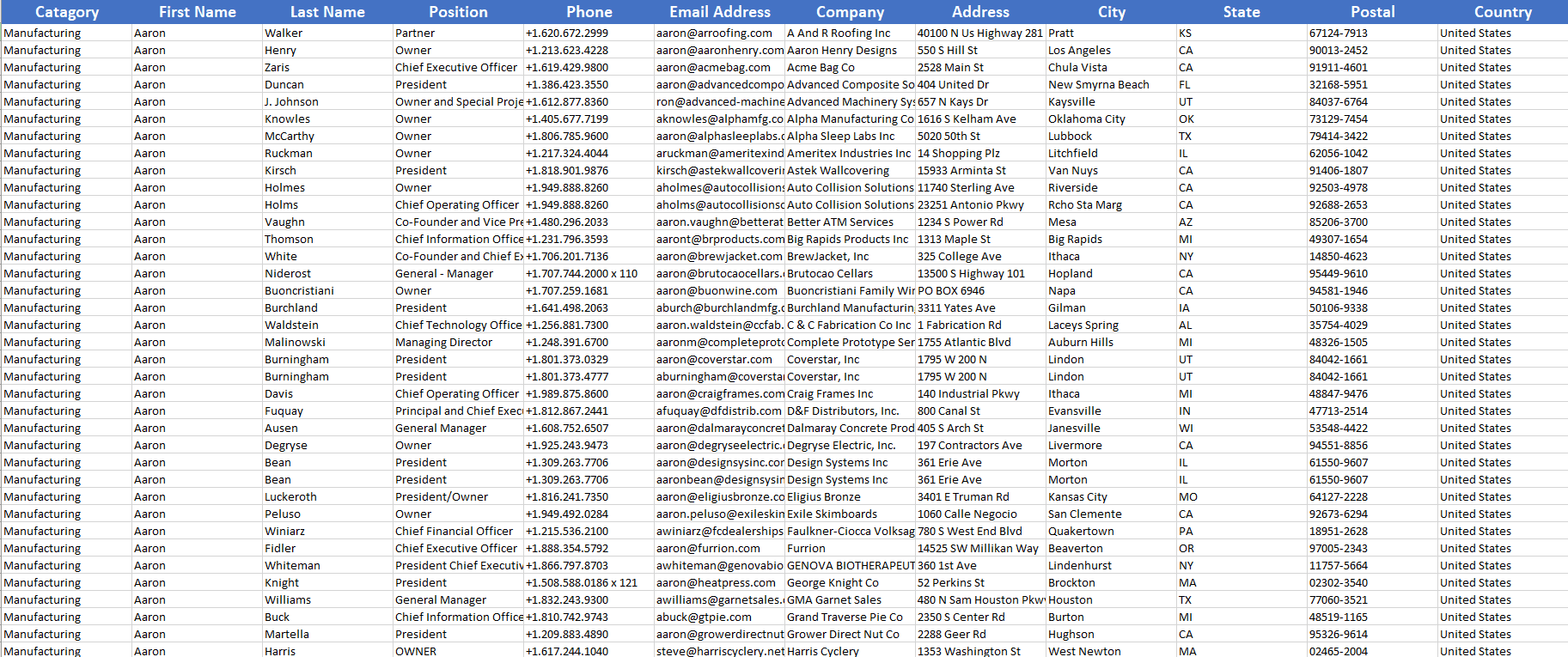Screen dimensions: 1568x657
Task: Select last name cell Buoncristiani
Action: [327, 290]
